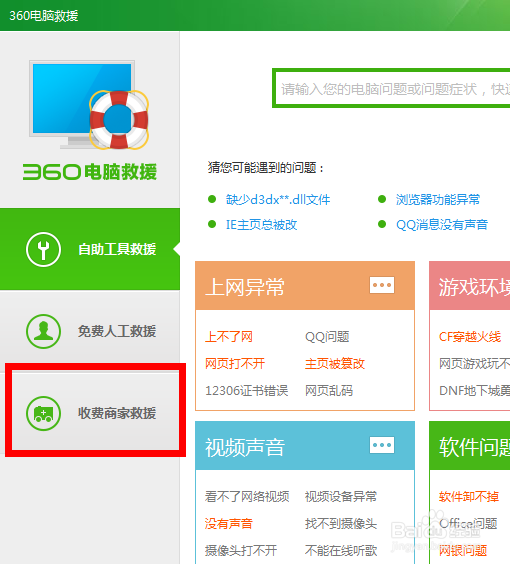
Task: Click the 网银问题 problem link
Action: 463,550
